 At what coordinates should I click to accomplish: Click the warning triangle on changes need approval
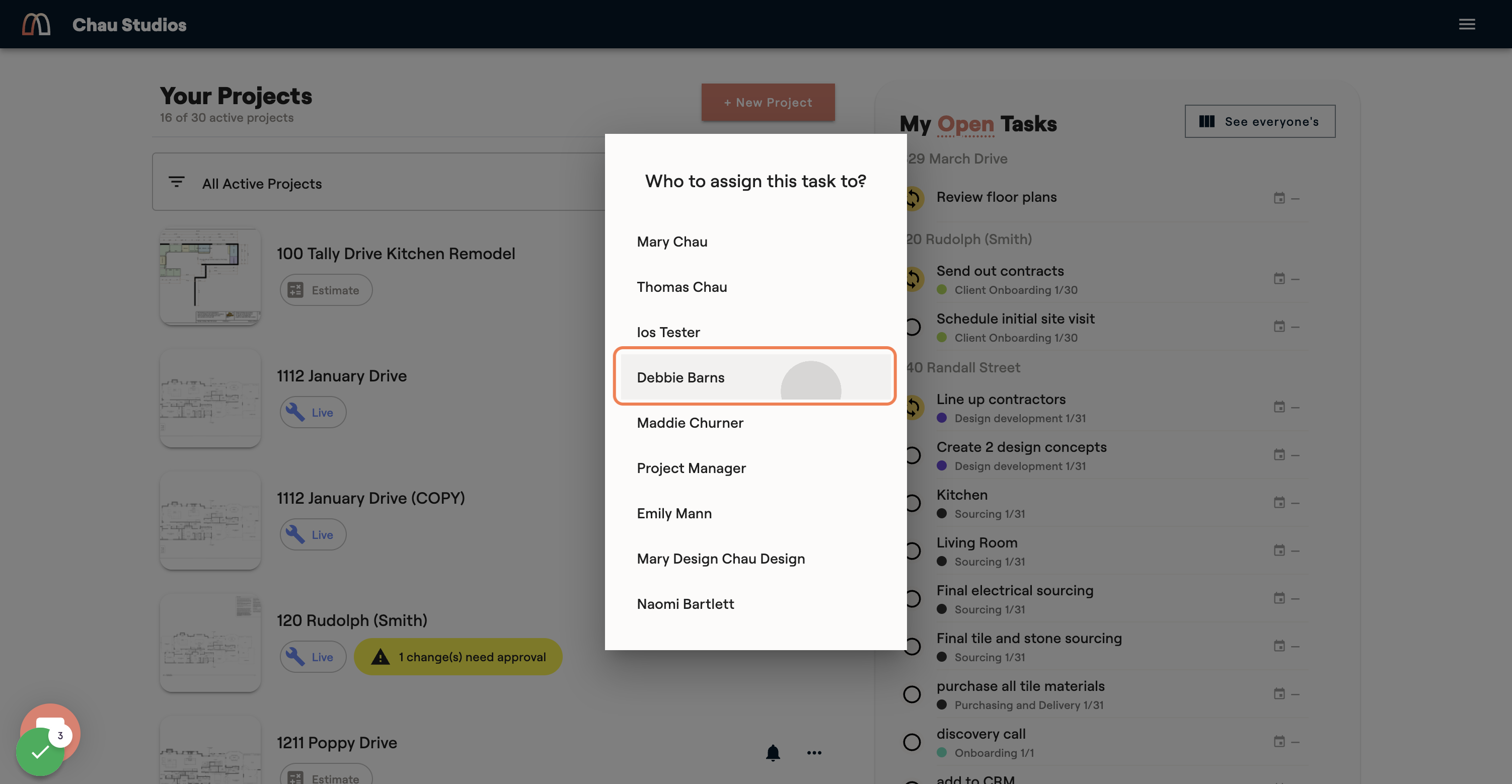coord(381,657)
